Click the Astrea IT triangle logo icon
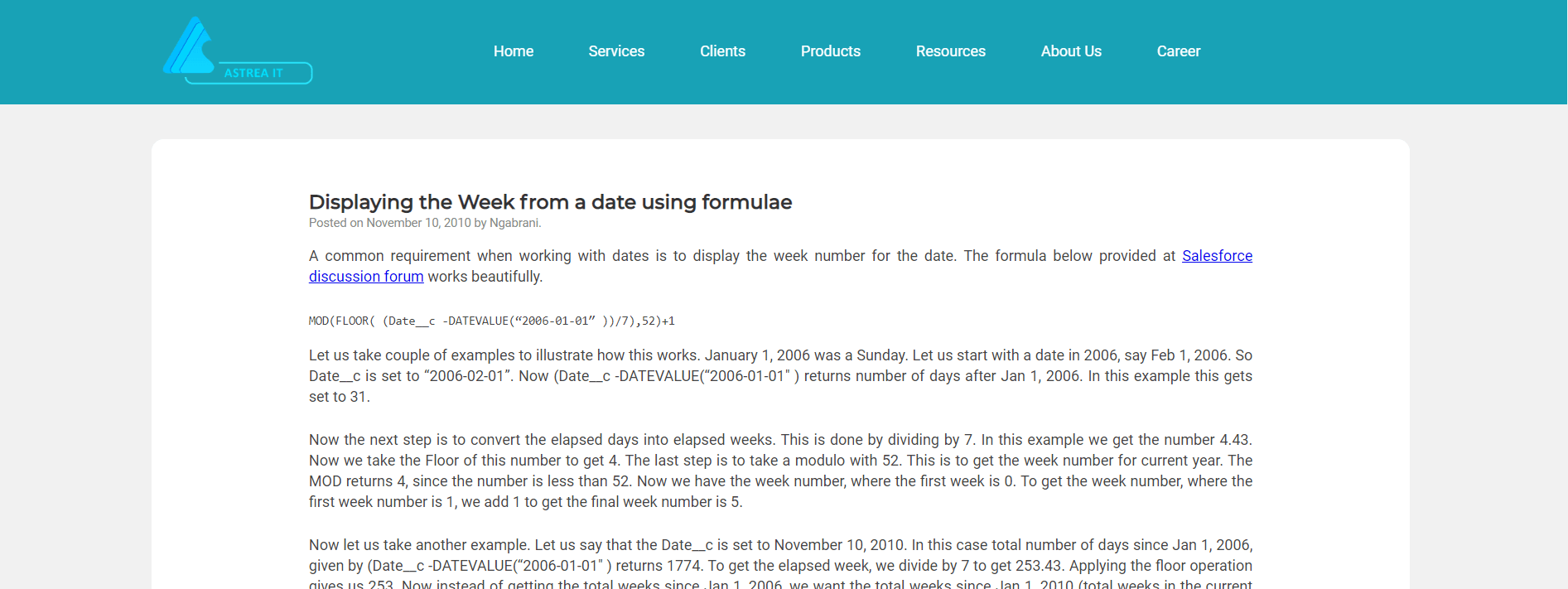The height and width of the screenshot is (589, 1568). [191, 46]
